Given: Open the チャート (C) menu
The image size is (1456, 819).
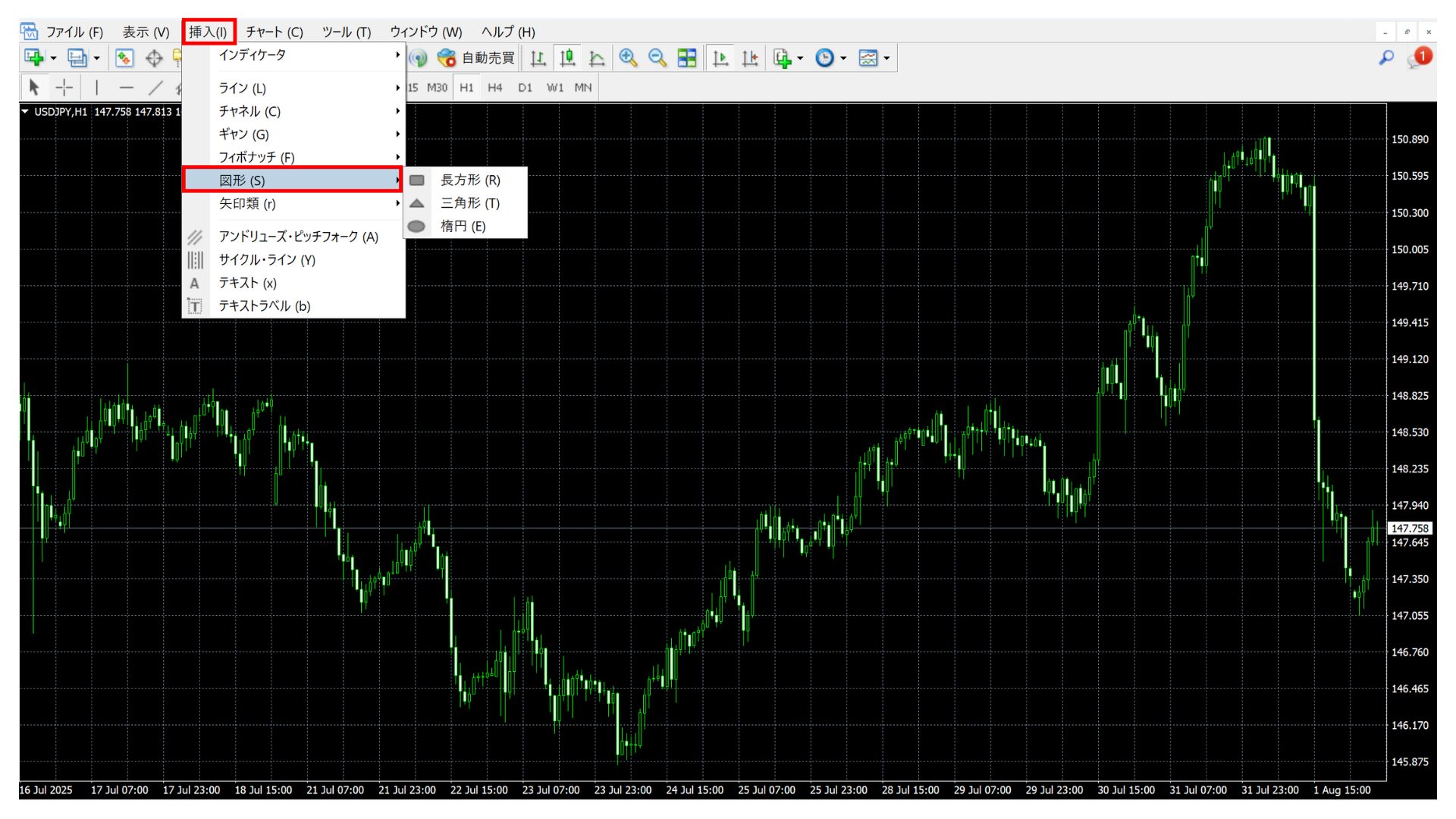Looking at the screenshot, I should tap(274, 32).
